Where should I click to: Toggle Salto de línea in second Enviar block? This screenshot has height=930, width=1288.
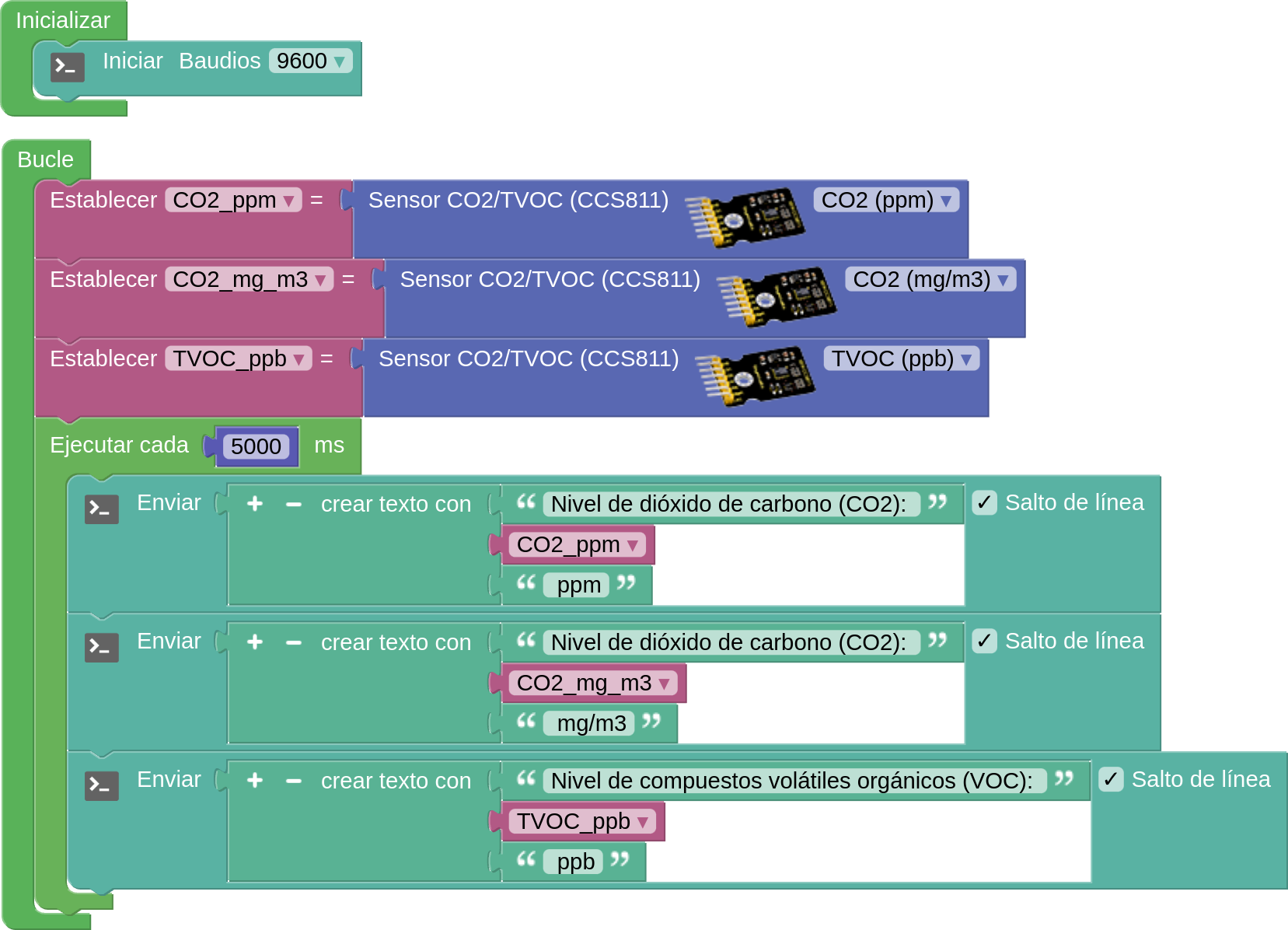tap(984, 642)
